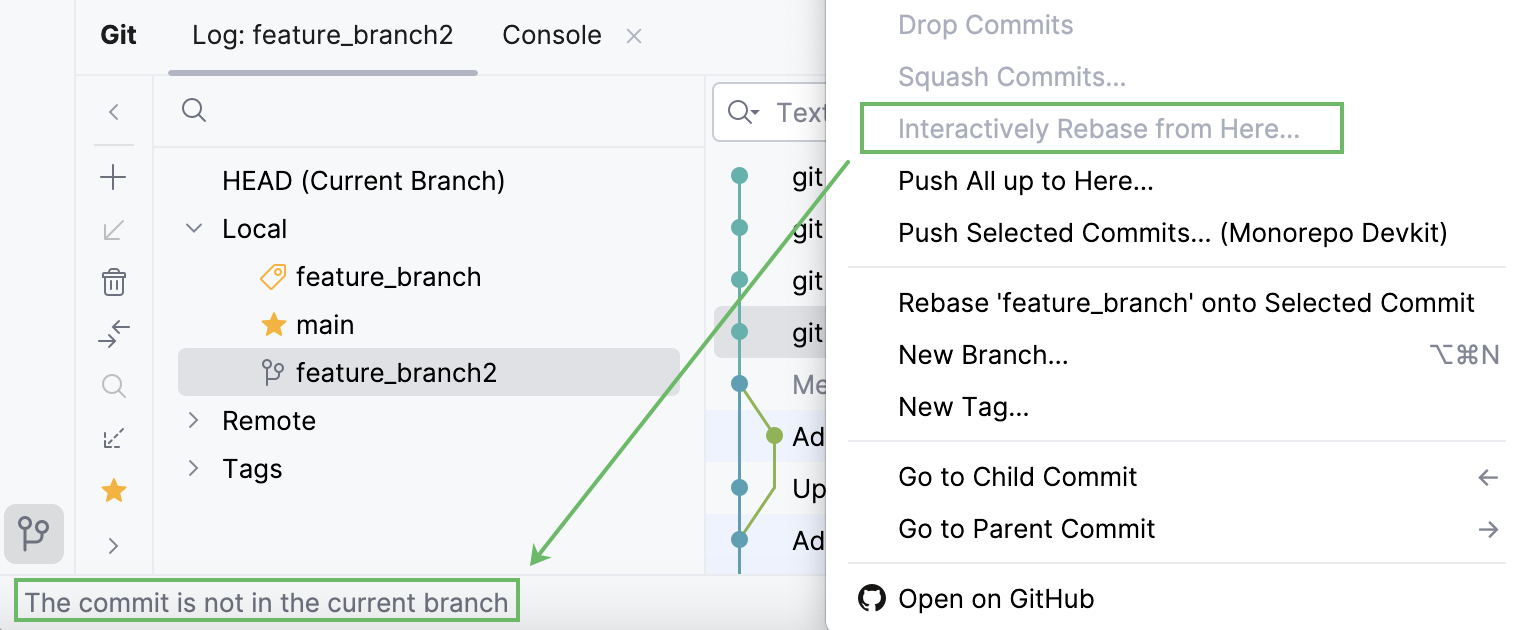
Task: Click the GitHub icon next to Open on GitHub
Action: 872,598
